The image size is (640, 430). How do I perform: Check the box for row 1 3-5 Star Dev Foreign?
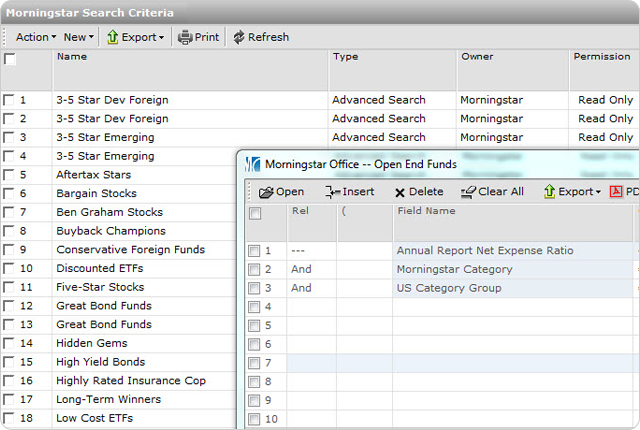click(8, 100)
